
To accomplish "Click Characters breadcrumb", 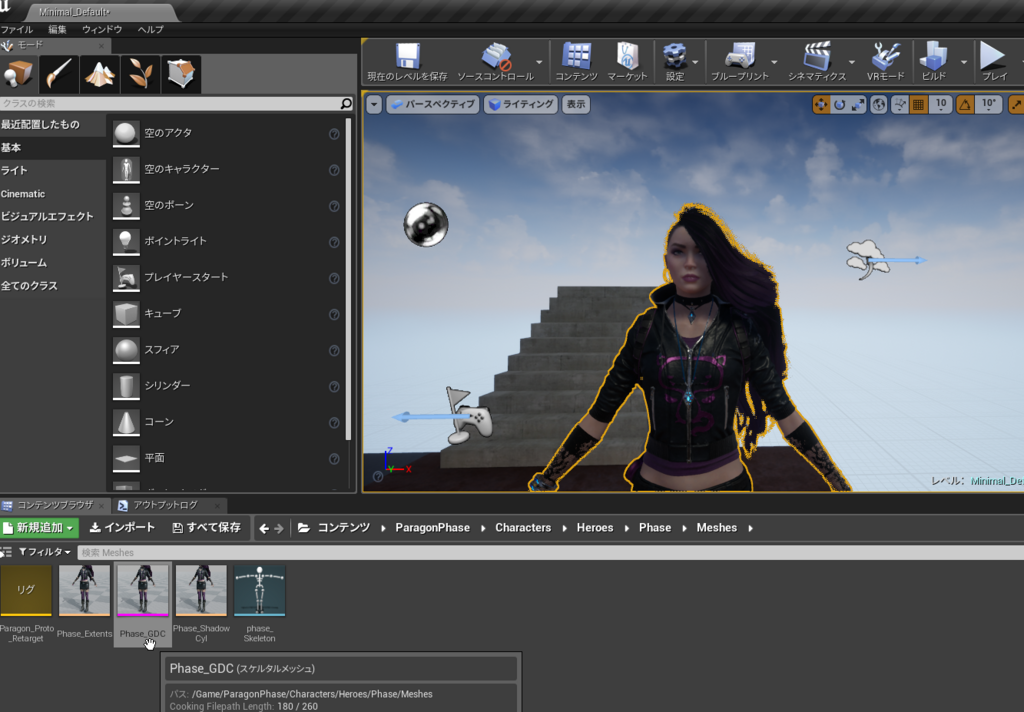I will [x=523, y=528].
